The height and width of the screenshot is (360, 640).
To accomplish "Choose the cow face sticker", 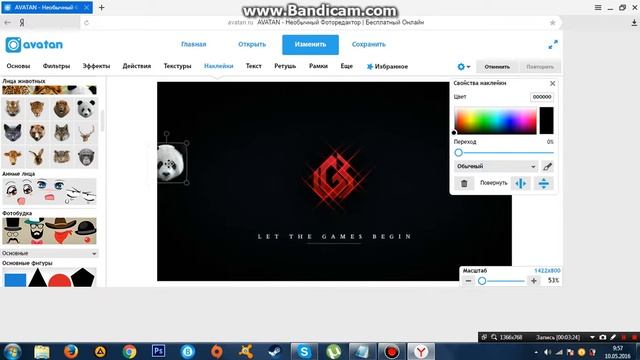I will click(13, 157).
